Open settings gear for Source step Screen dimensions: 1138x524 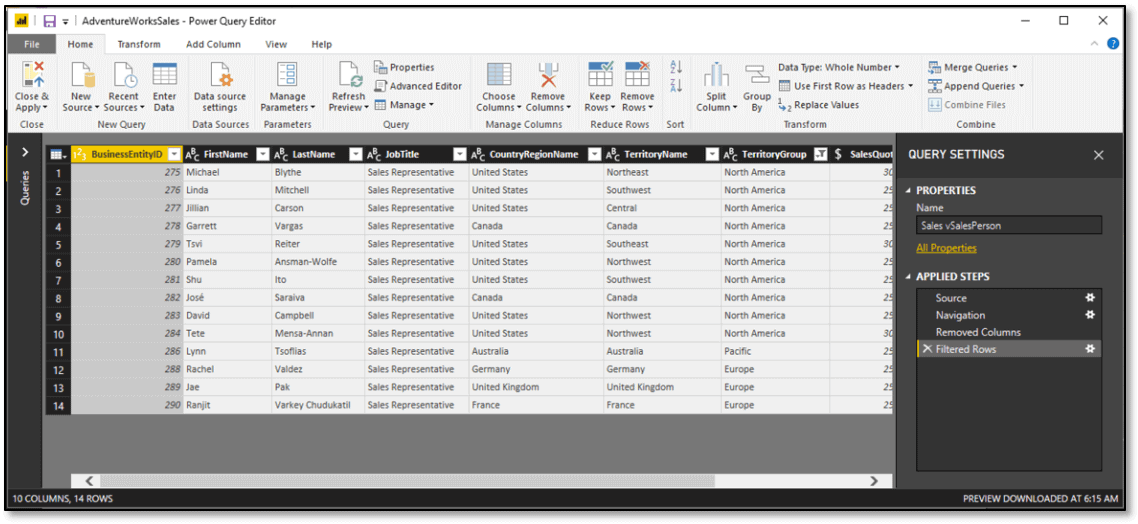pyautogui.click(x=1089, y=298)
